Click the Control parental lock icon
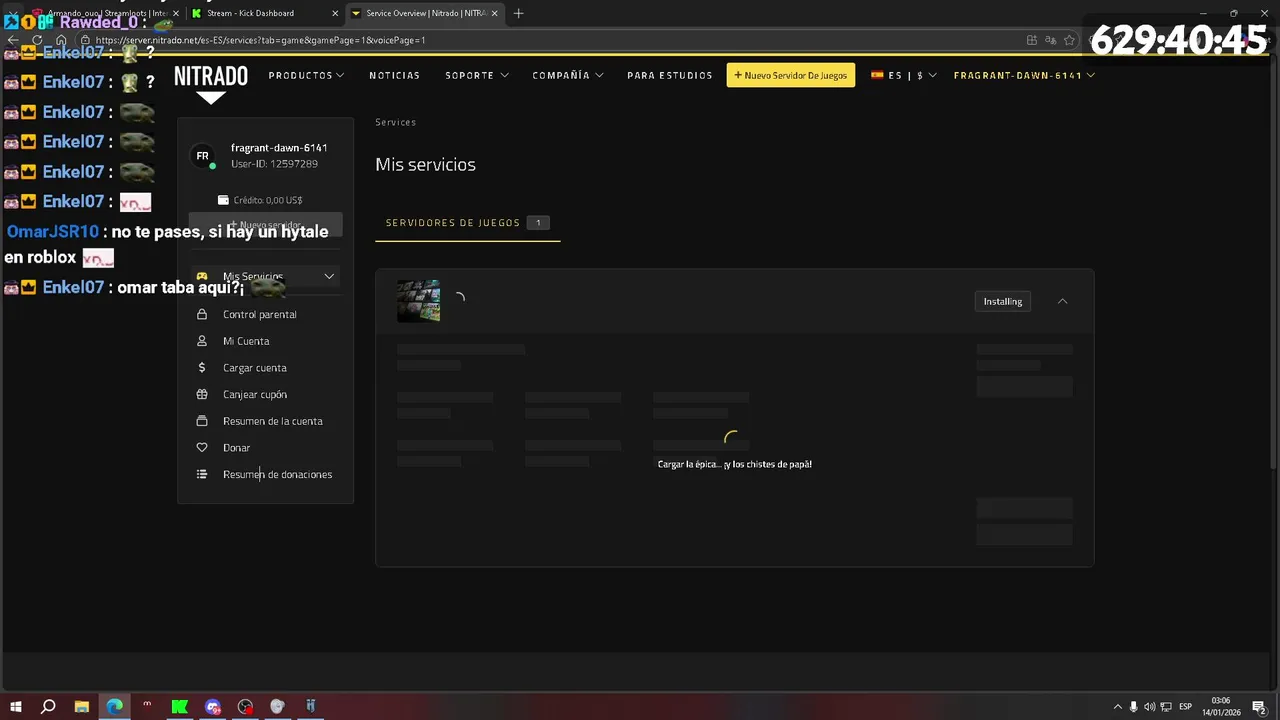This screenshot has width=1280, height=720. (x=202, y=314)
